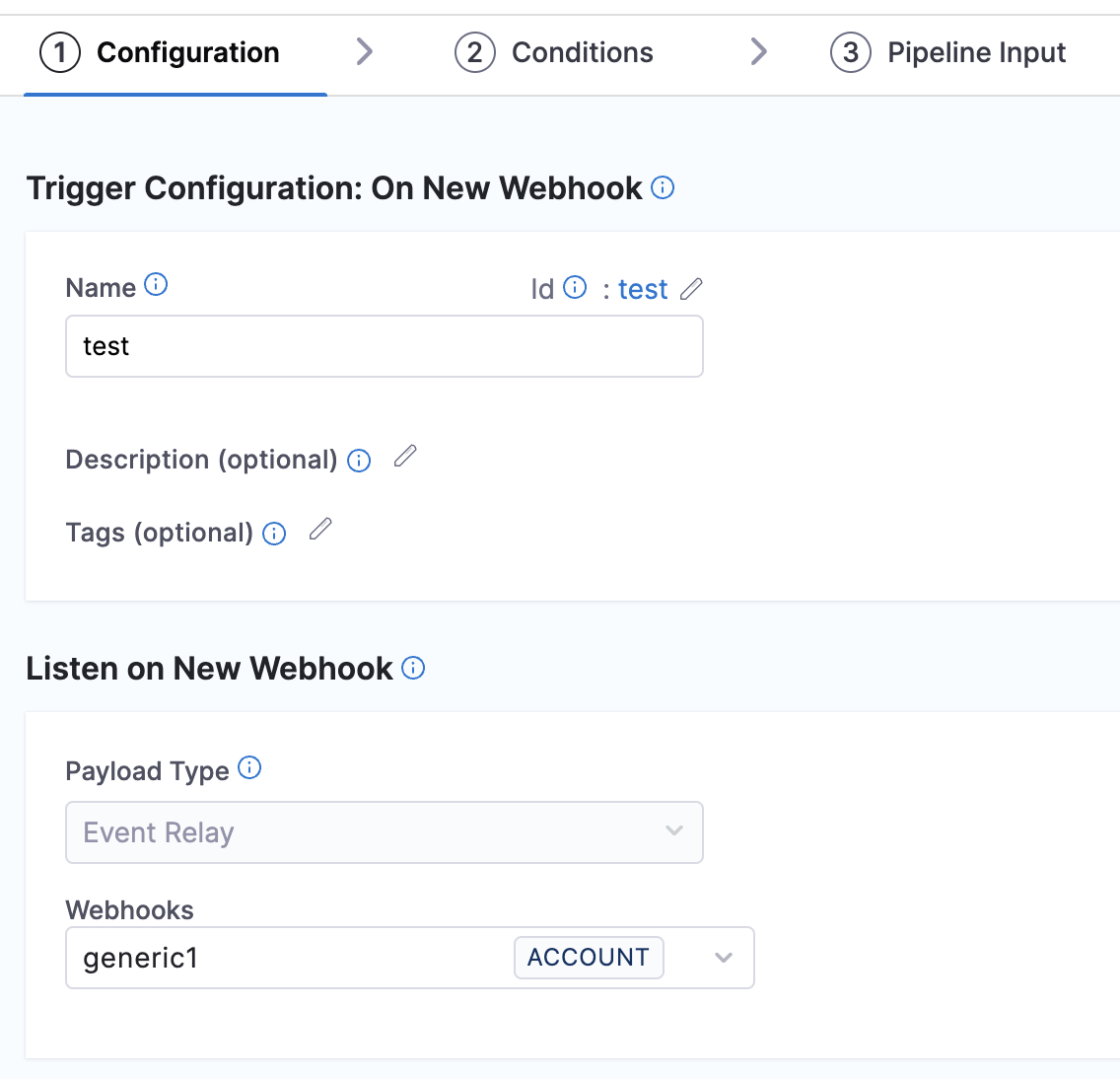Click inside the Name input field
The width and height of the screenshot is (1120, 1079).
(384, 346)
